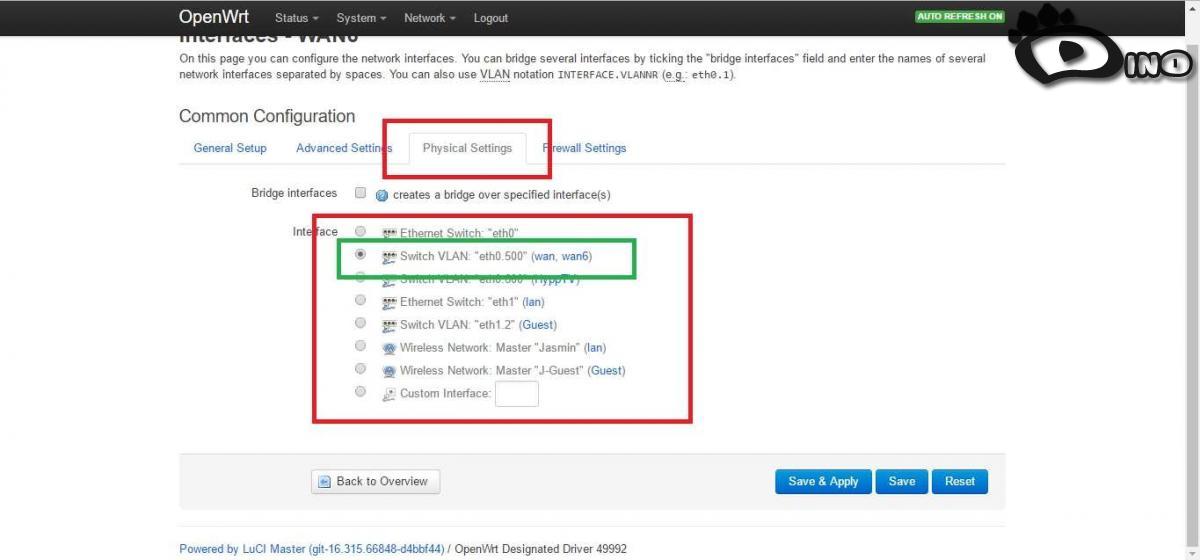Click the Save button
The width and height of the screenshot is (1200, 560).
point(902,482)
